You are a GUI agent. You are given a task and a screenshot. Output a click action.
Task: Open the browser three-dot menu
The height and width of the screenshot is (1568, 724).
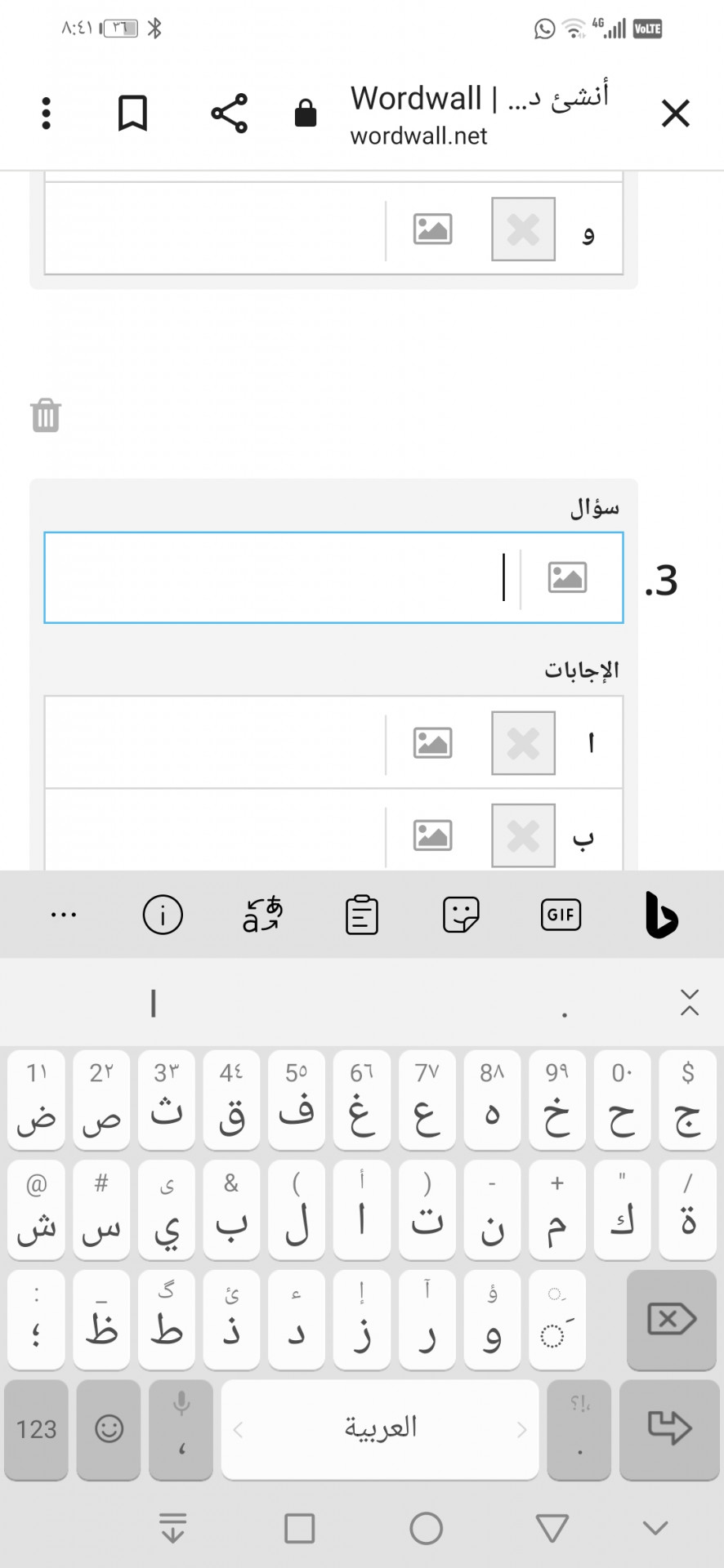(46, 113)
